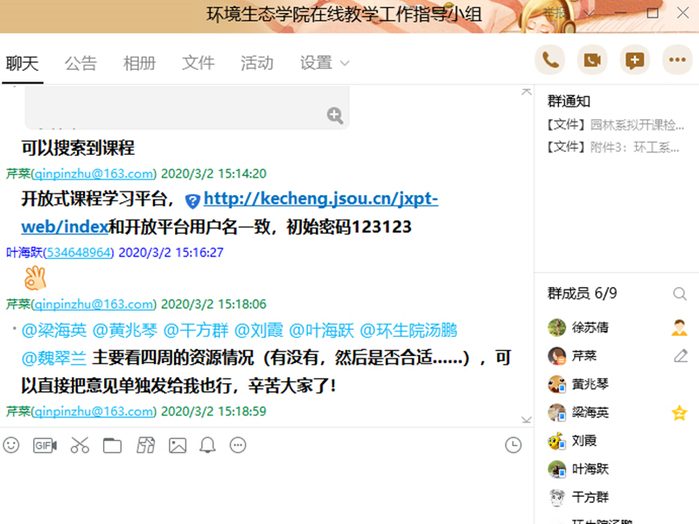Select the scissors screenshot tool
The width and height of the screenshot is (699, 524).
tap(79, 445)
